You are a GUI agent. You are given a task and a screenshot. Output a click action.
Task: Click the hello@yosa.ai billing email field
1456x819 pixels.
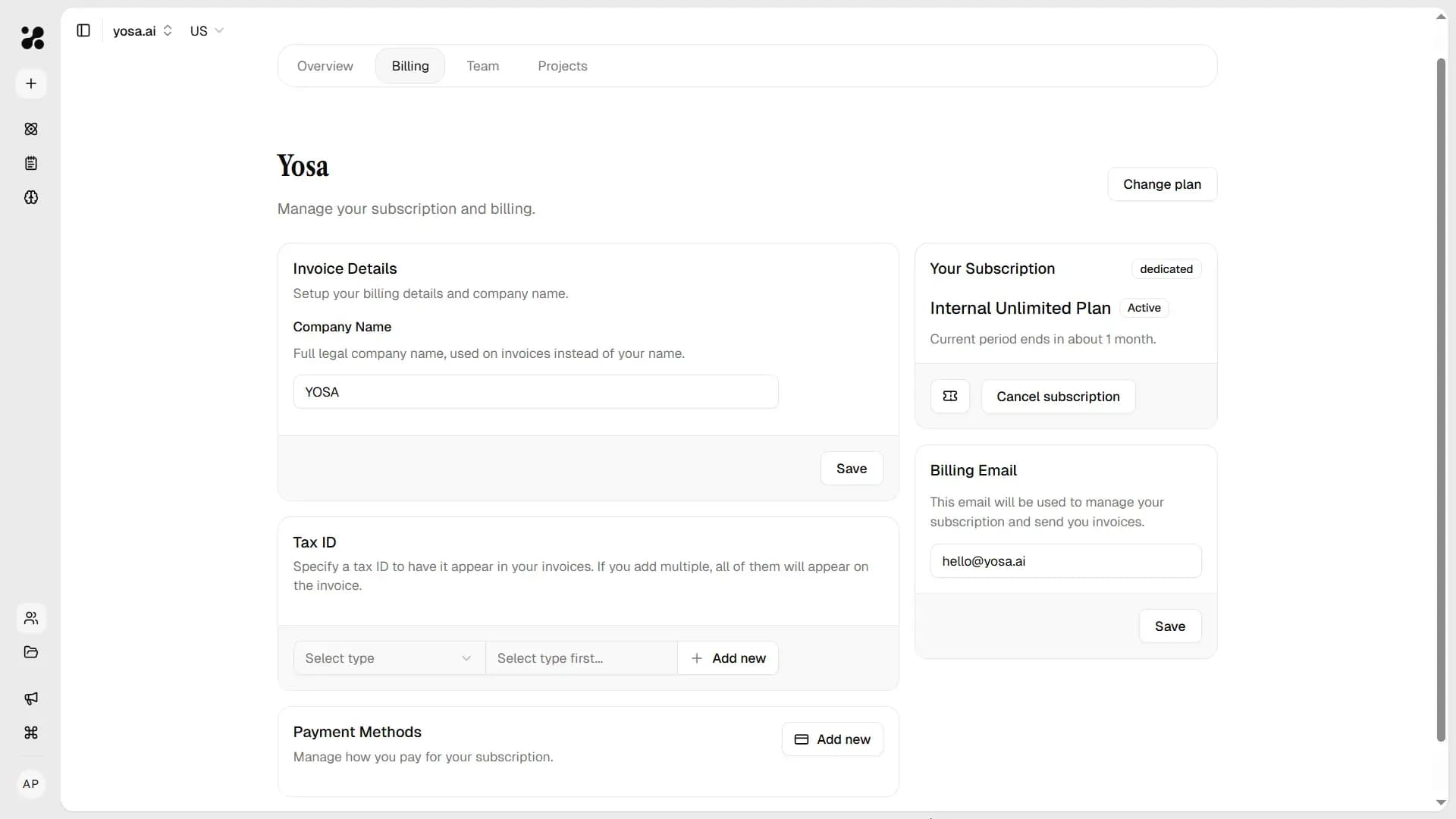pyautogui.click(x=1065, y=561)
